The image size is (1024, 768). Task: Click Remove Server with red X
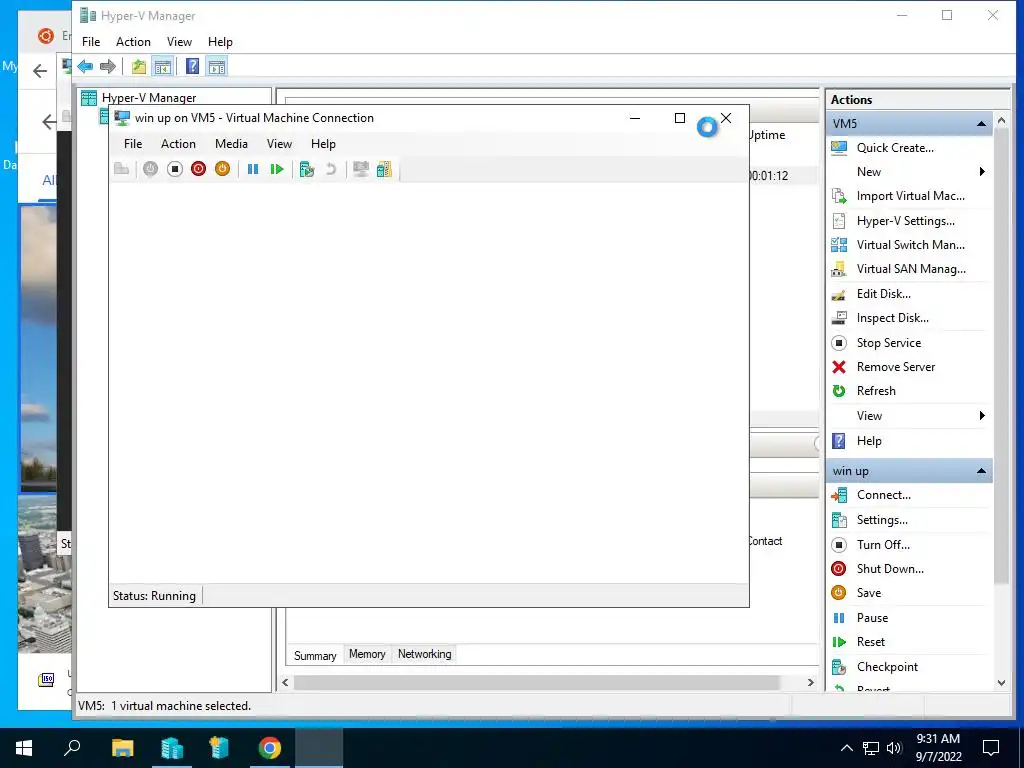(896, 367)
